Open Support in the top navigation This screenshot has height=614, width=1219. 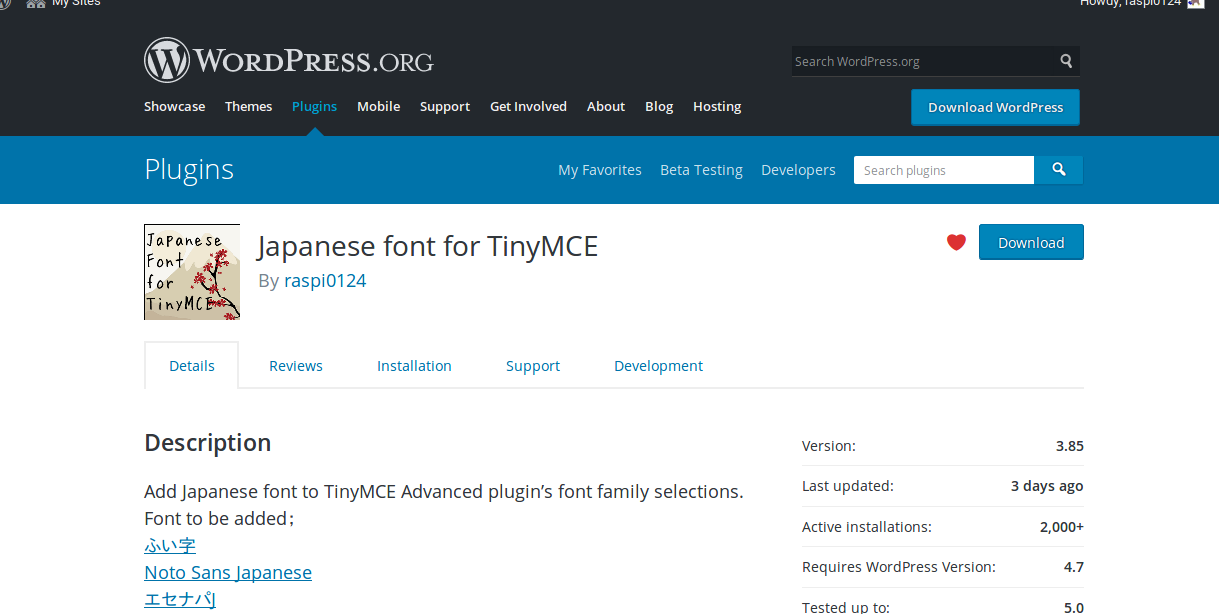(445, 106)
